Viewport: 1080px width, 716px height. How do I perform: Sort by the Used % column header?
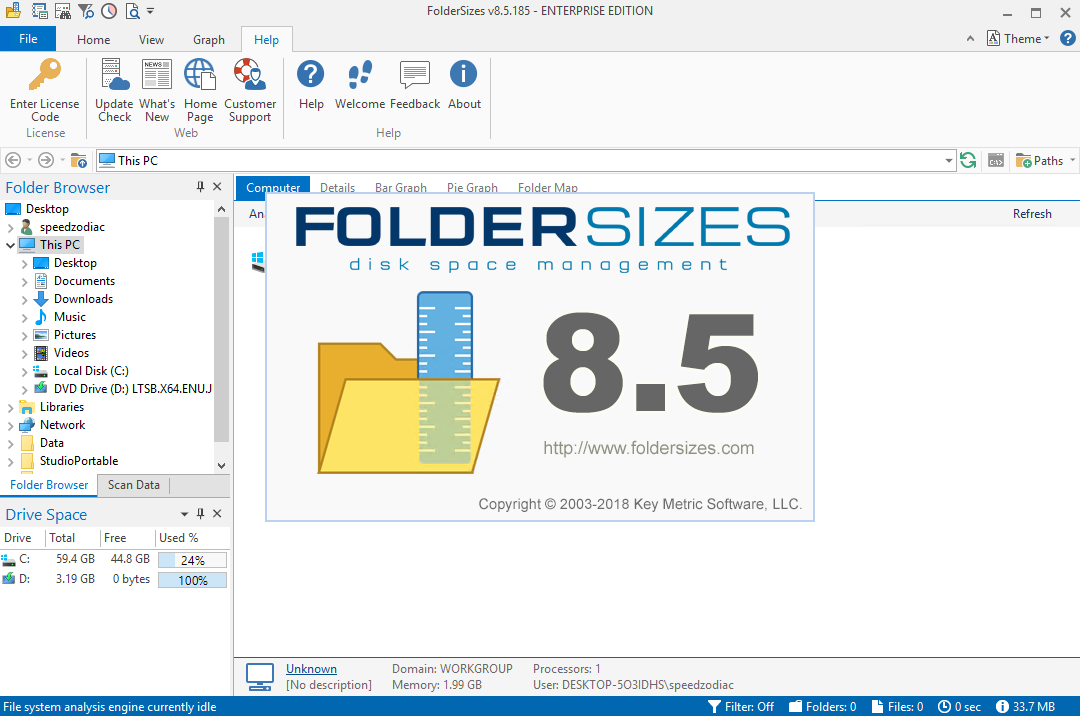191,538
